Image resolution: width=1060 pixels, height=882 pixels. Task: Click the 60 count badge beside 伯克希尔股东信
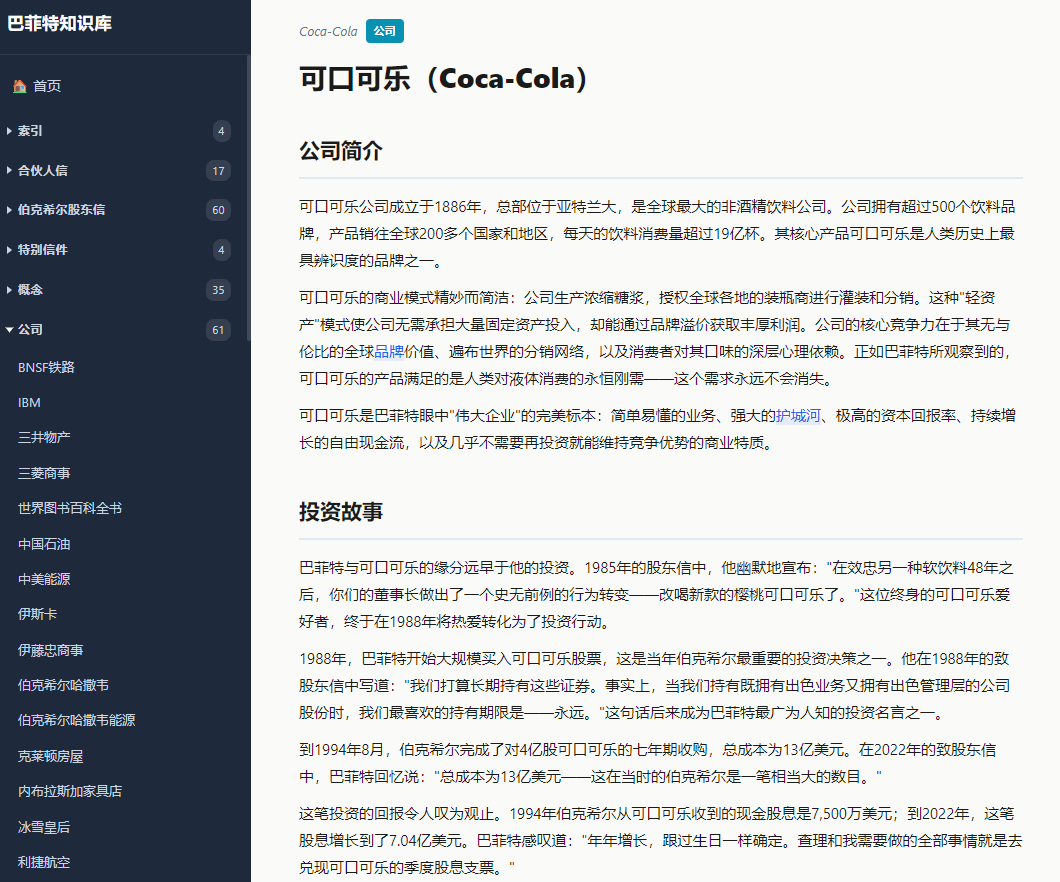218,210
